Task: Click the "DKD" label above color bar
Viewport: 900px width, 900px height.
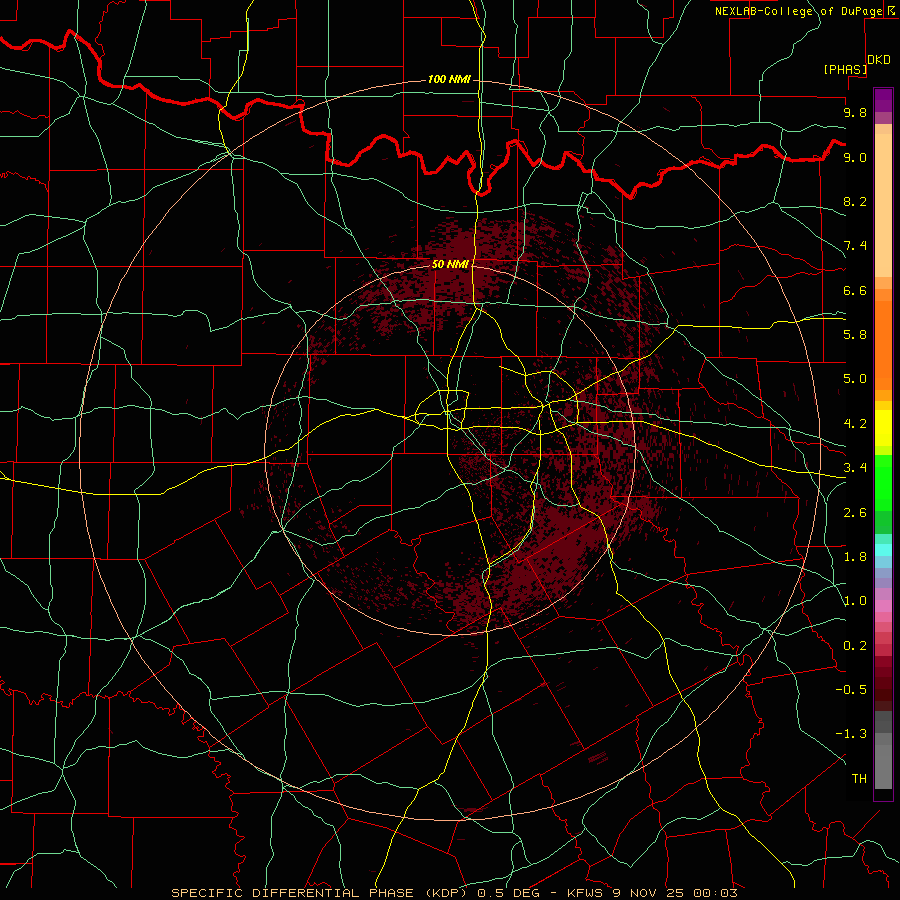Action: [879, 60]
